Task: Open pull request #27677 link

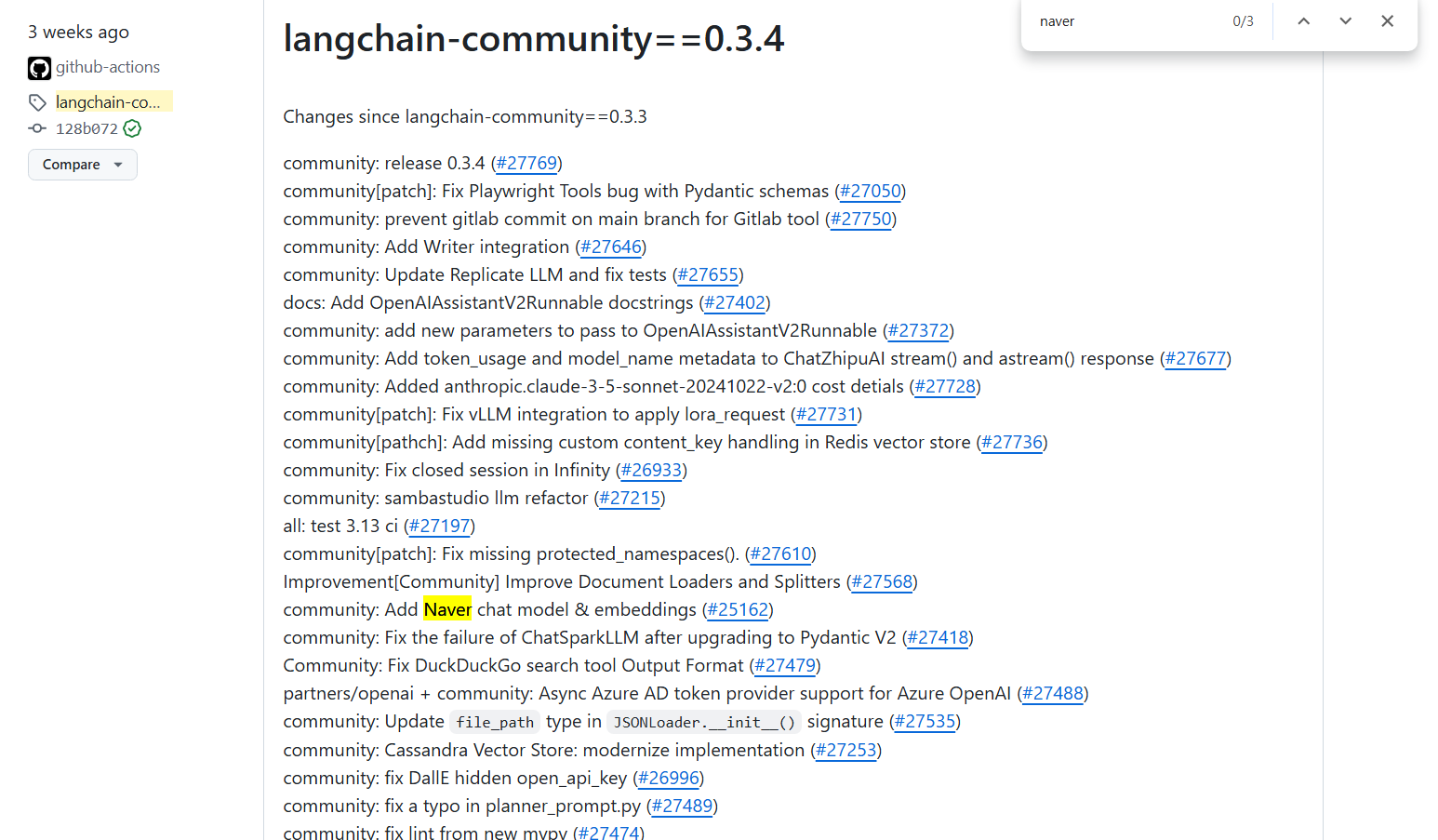Action: point(1195,359)
